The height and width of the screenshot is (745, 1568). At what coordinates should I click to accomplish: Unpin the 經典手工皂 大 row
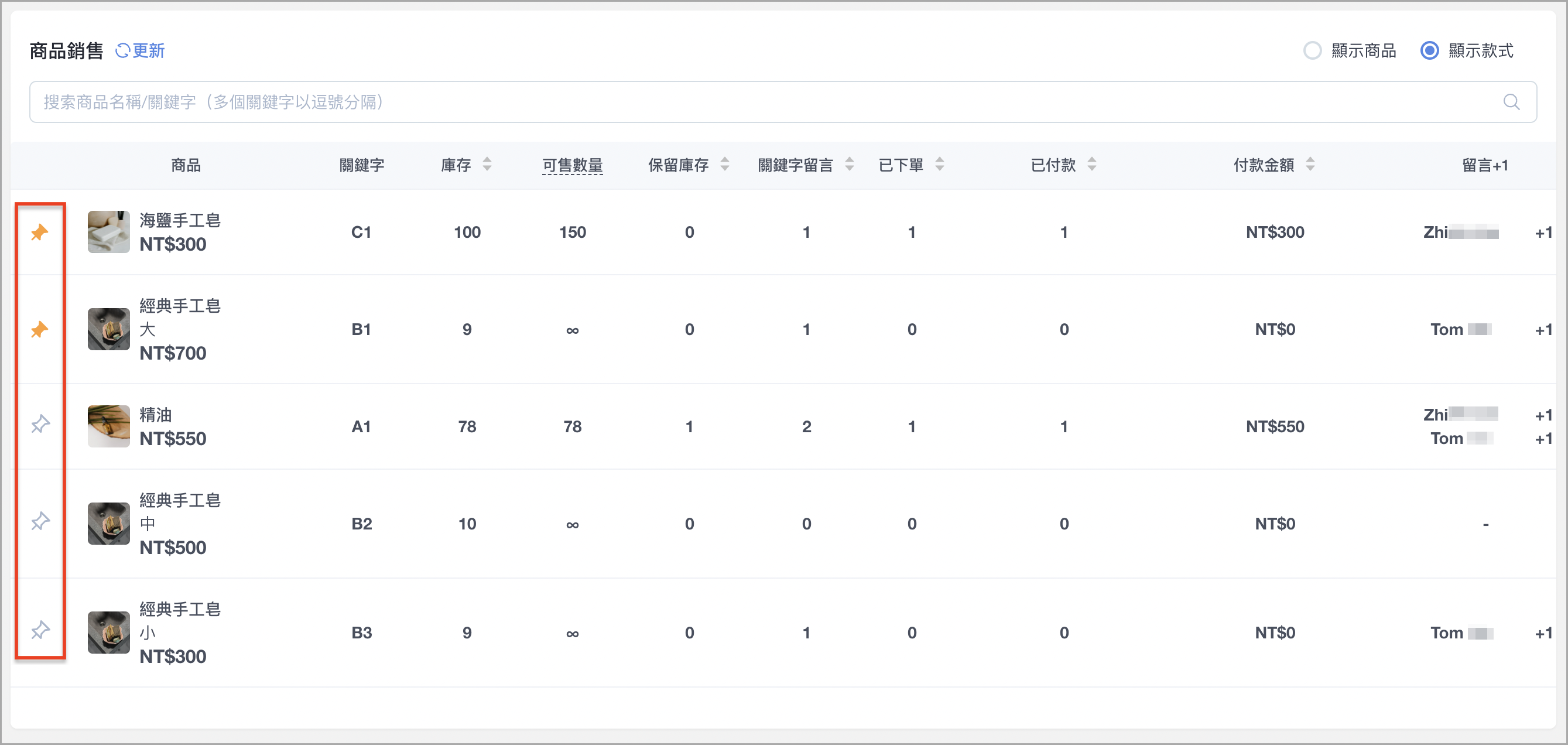(40, 329)
